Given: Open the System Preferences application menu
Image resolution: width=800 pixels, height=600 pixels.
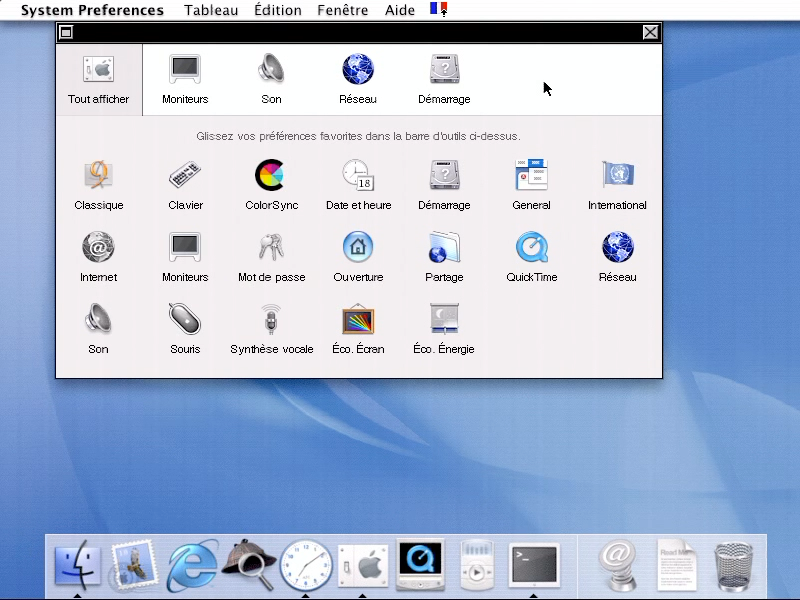Looking at the screenshot, I should tap(92, 10).
